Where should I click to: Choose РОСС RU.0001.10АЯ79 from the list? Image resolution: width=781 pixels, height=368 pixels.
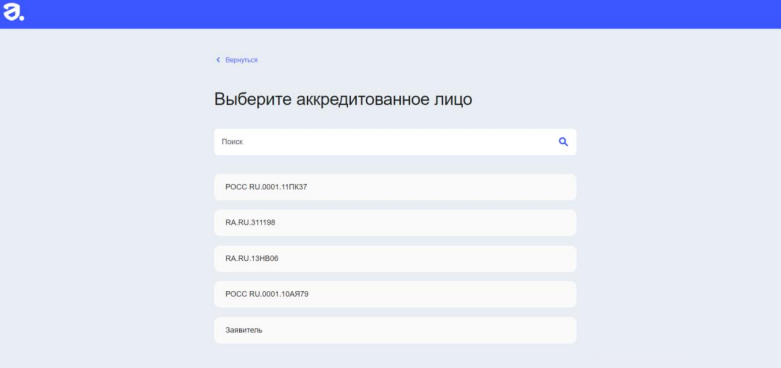395,294
